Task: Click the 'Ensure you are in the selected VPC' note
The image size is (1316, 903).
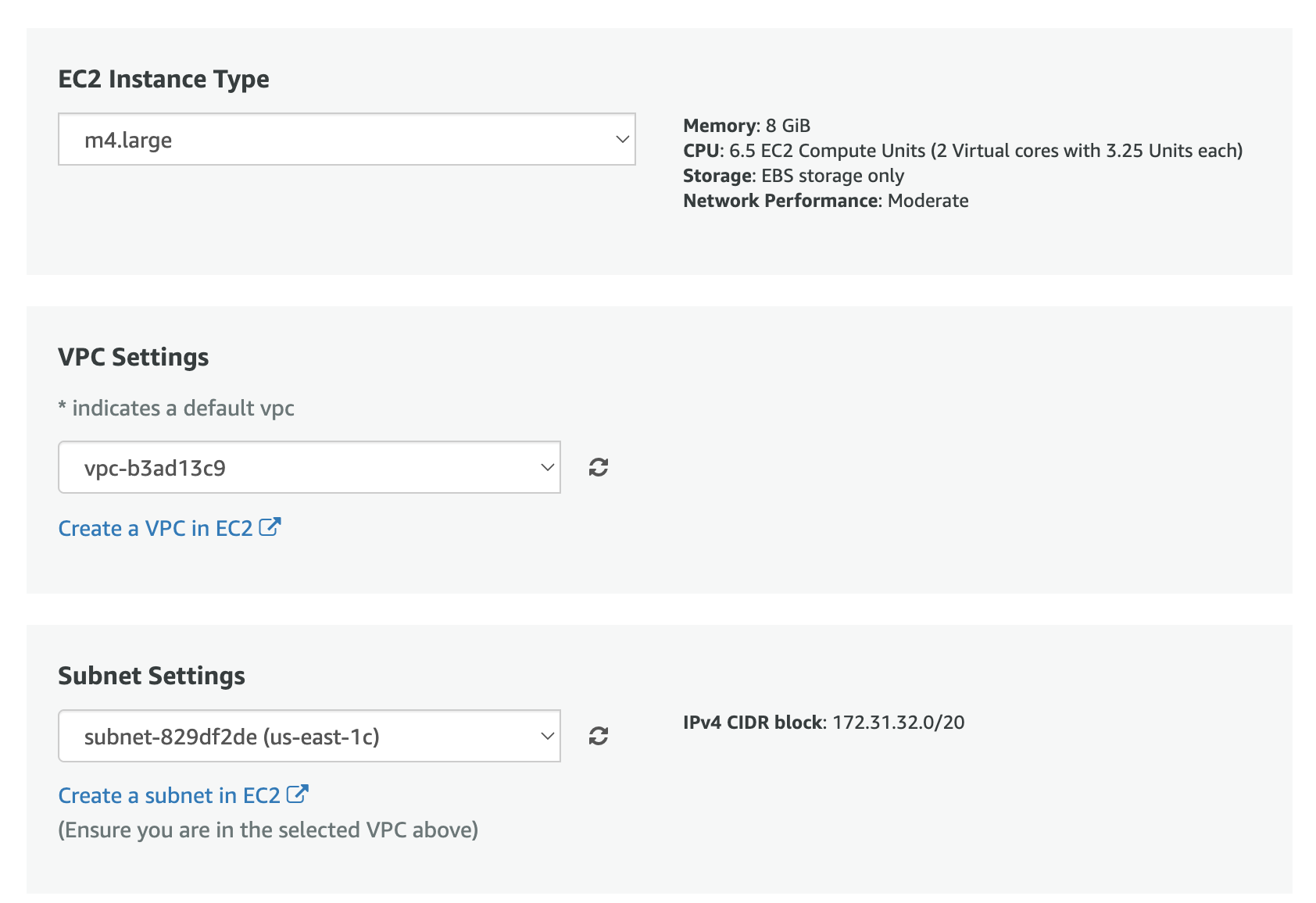Action: pyautogui.click(x=268, y=830)
